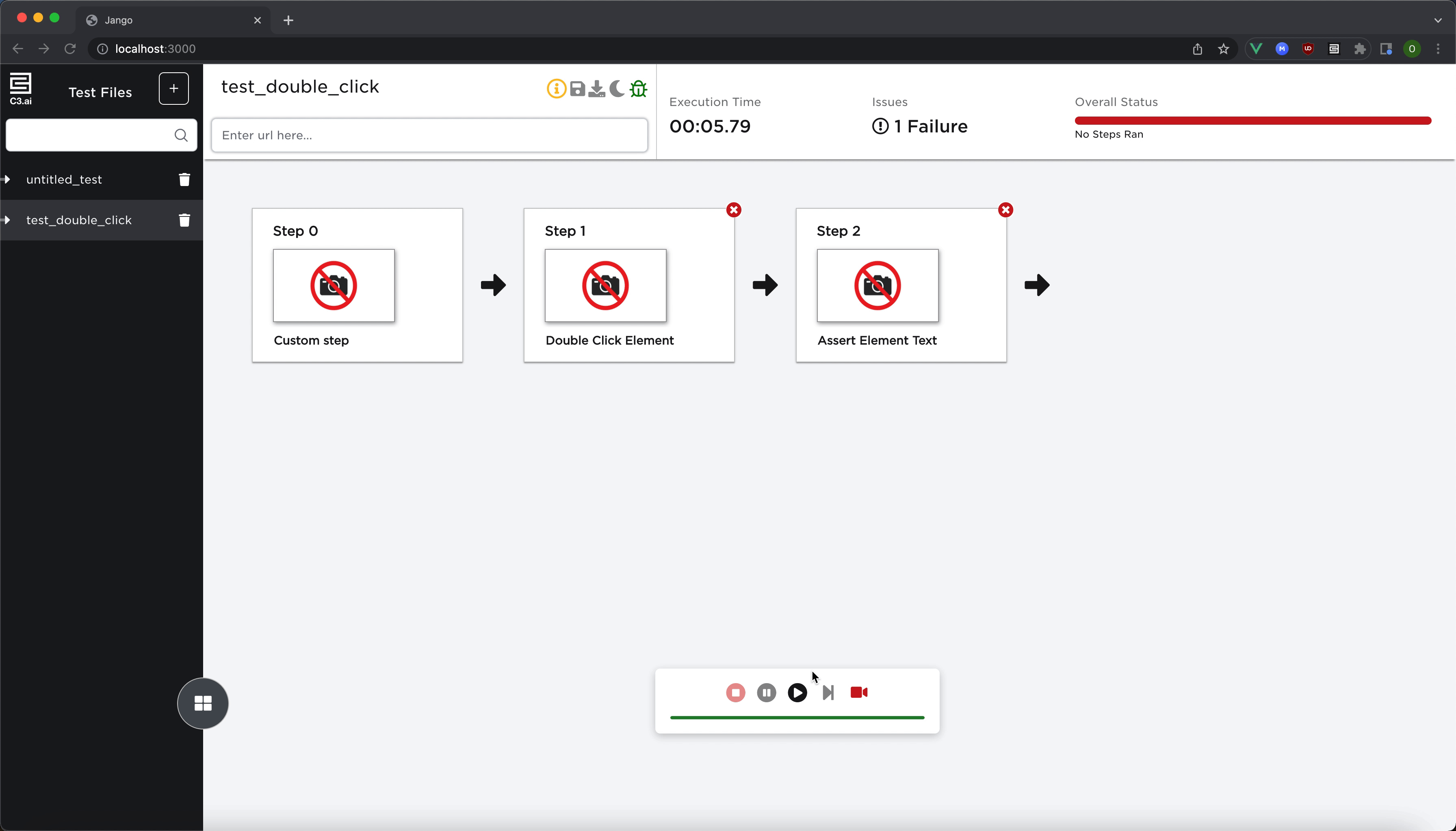Open debug mode via the green bug icon

point(639,89)
